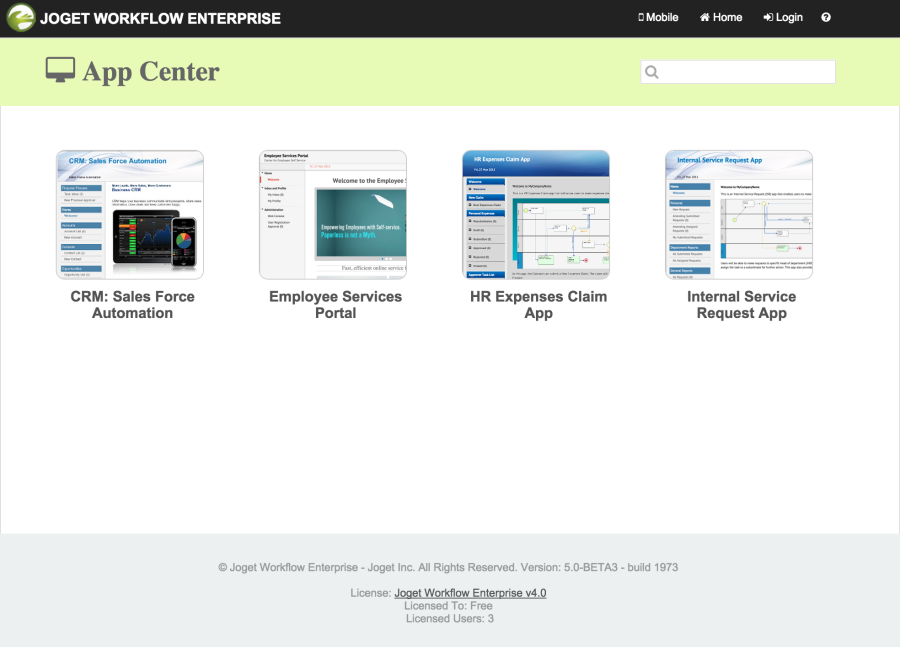Click the Internal Service Request App title
The image size is (900, 647).
pyautogui.click(x=742, y=305)
